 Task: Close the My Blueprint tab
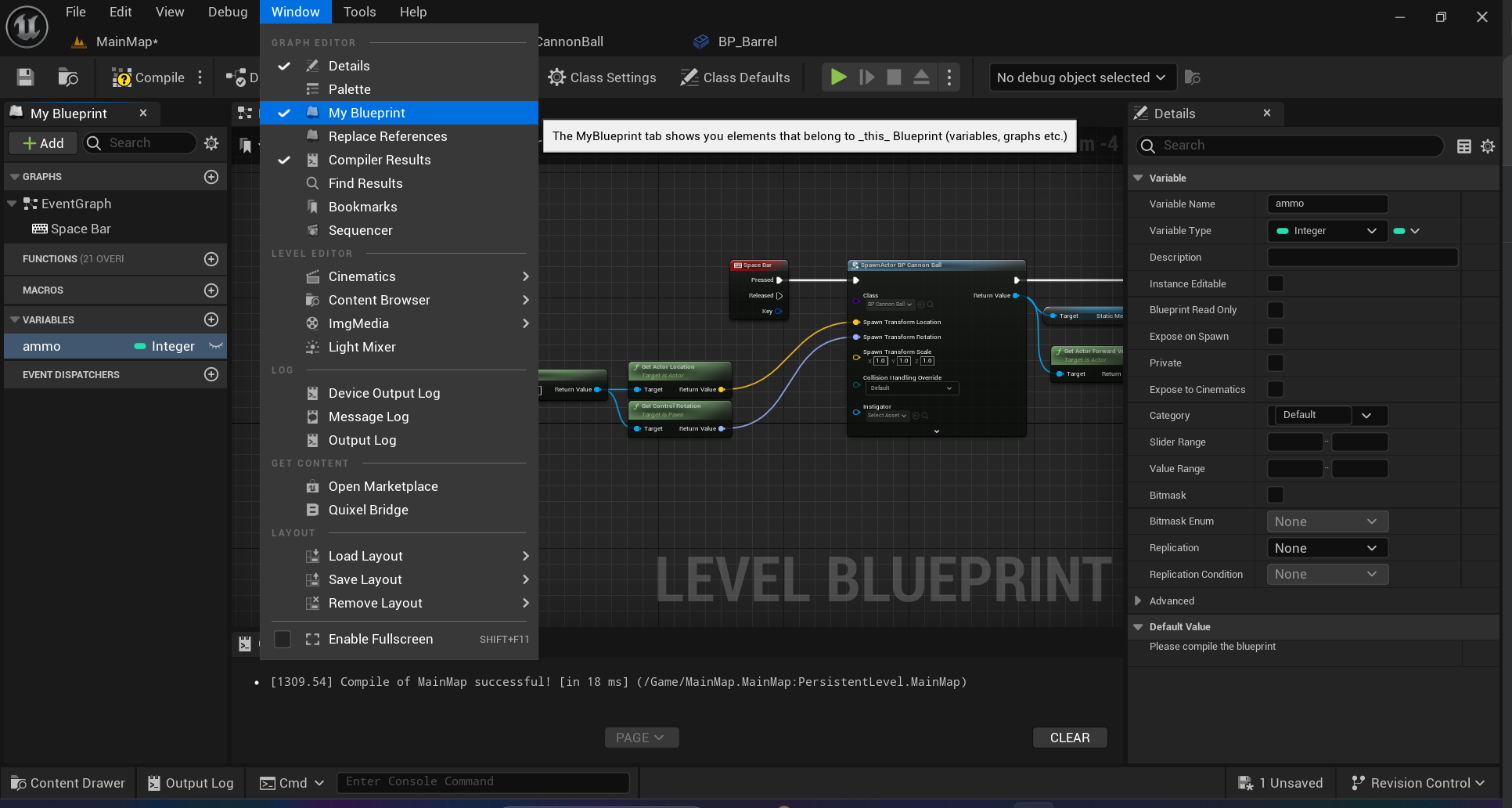pyautogui.click(x=143, y=113)
